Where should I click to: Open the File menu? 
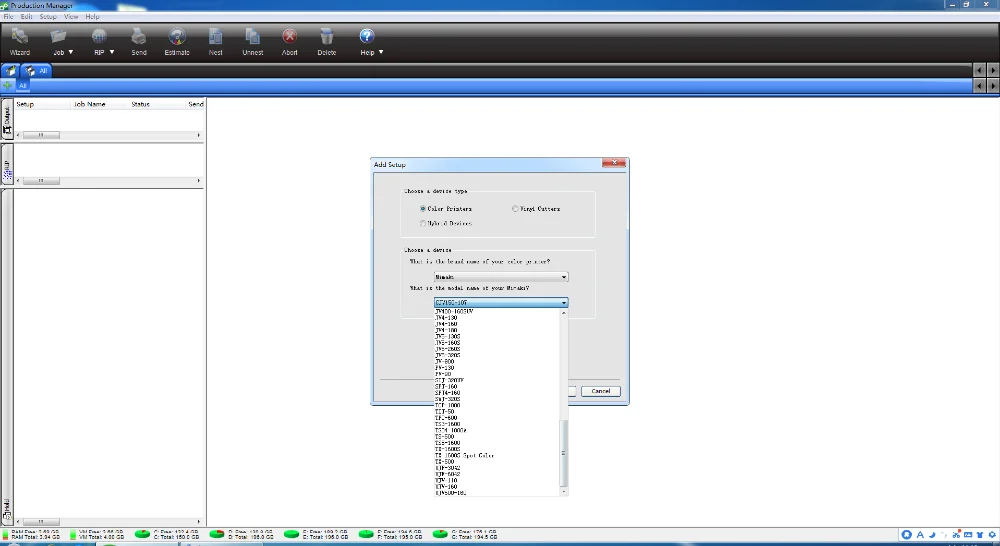[x=8, y=17]
